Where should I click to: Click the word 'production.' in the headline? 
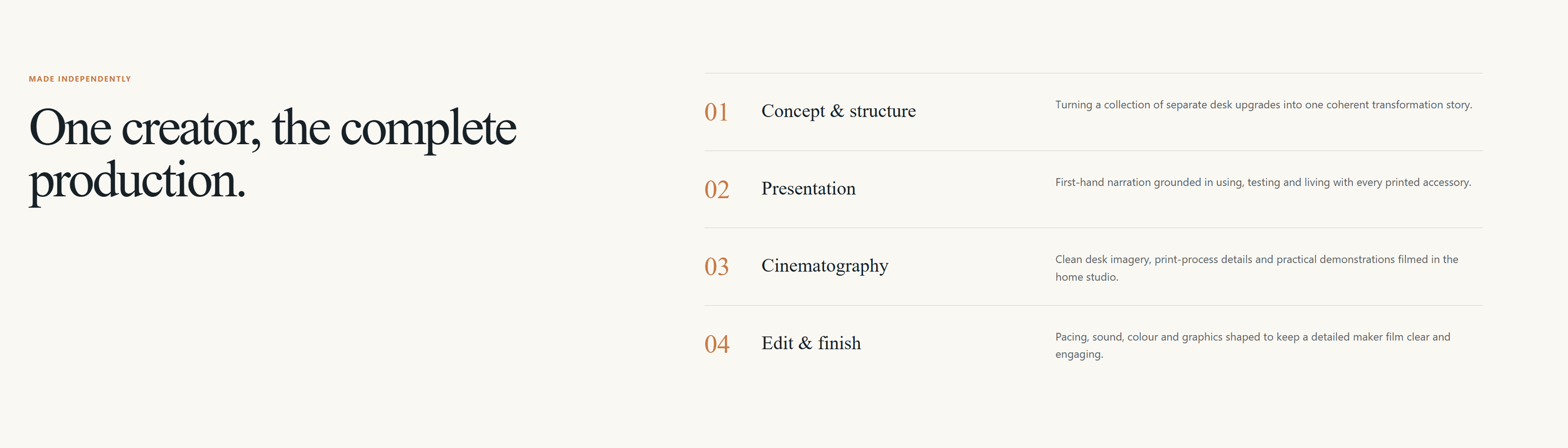click(137, 182)
